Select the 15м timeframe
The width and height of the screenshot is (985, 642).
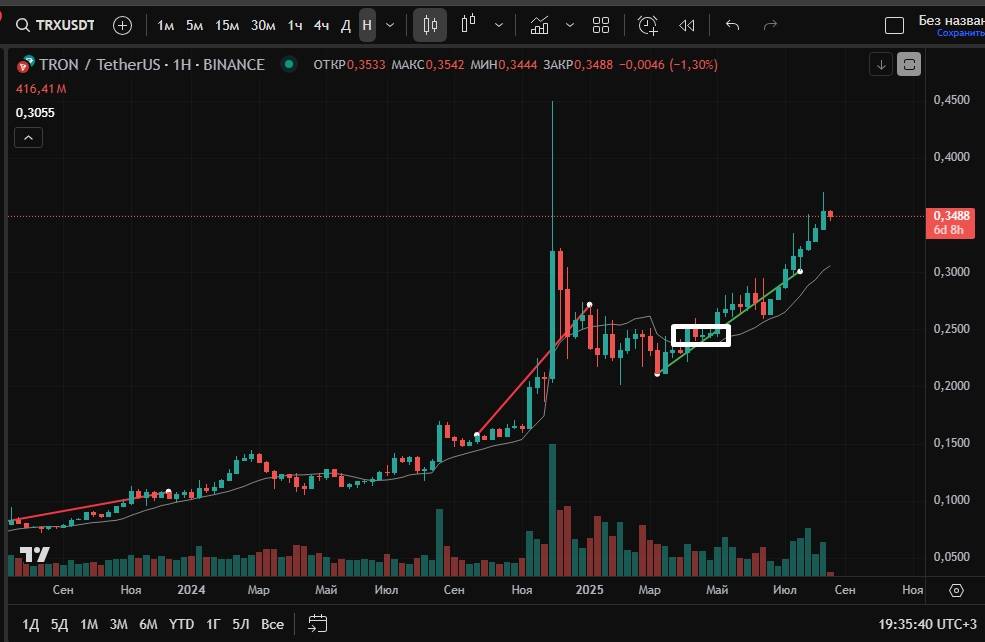(x=227, y=25)
